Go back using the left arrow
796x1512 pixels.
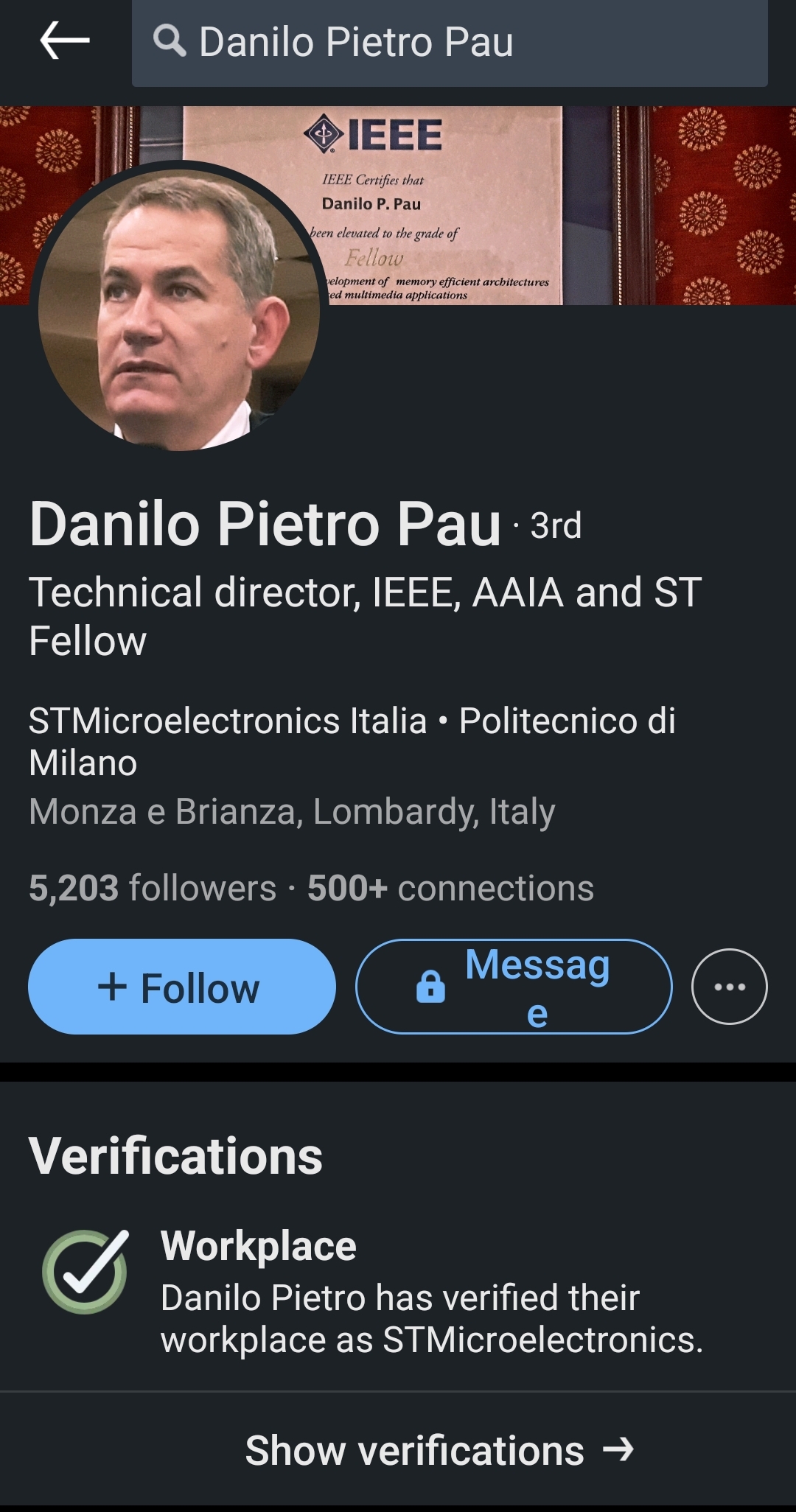point(65,41)
